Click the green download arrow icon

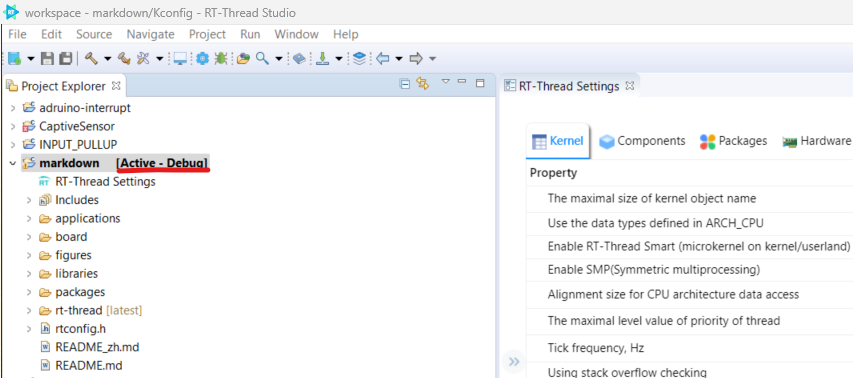point(323,58)
